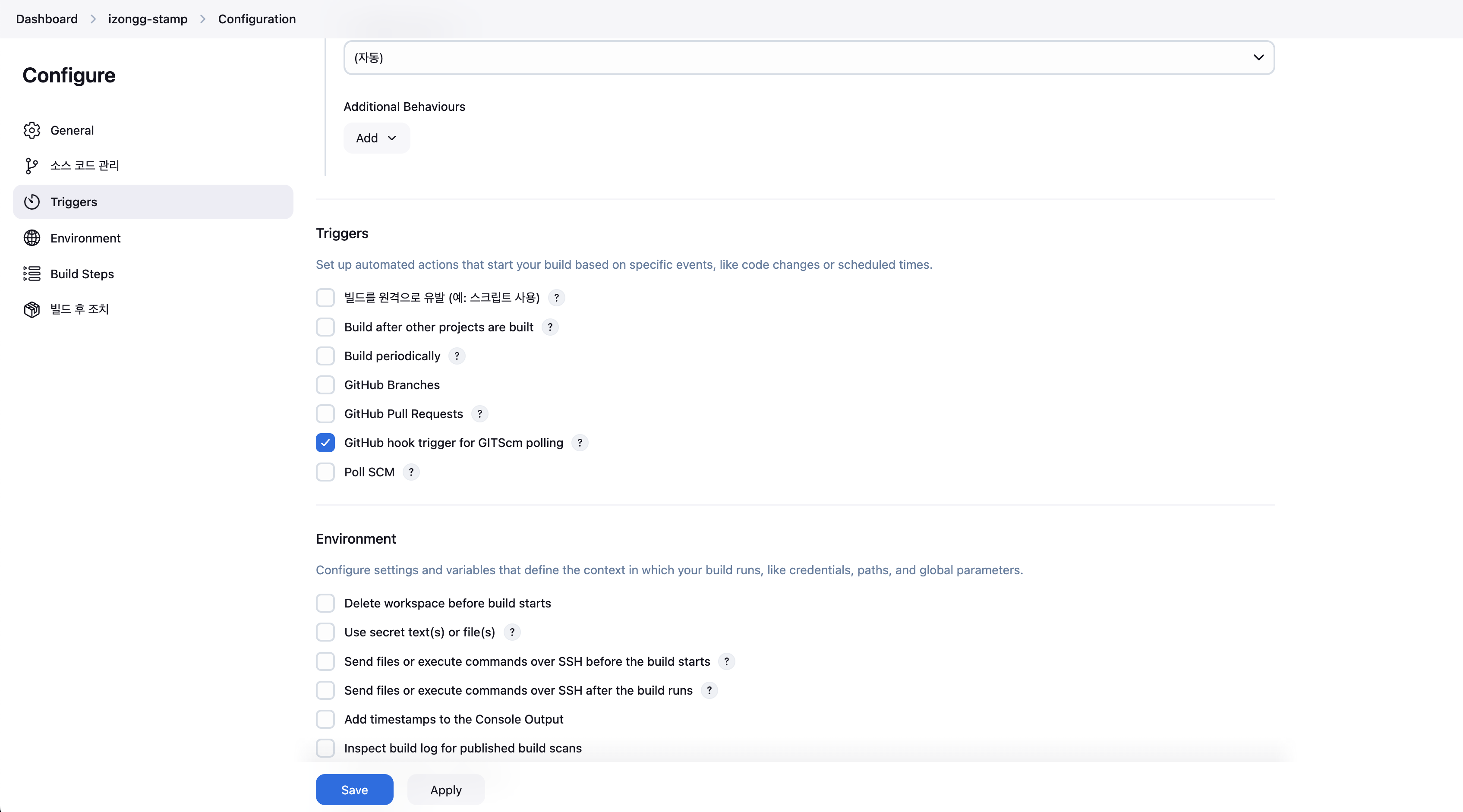
Task: Open help icon next to Poll SCM
Action: coord(410,472)
